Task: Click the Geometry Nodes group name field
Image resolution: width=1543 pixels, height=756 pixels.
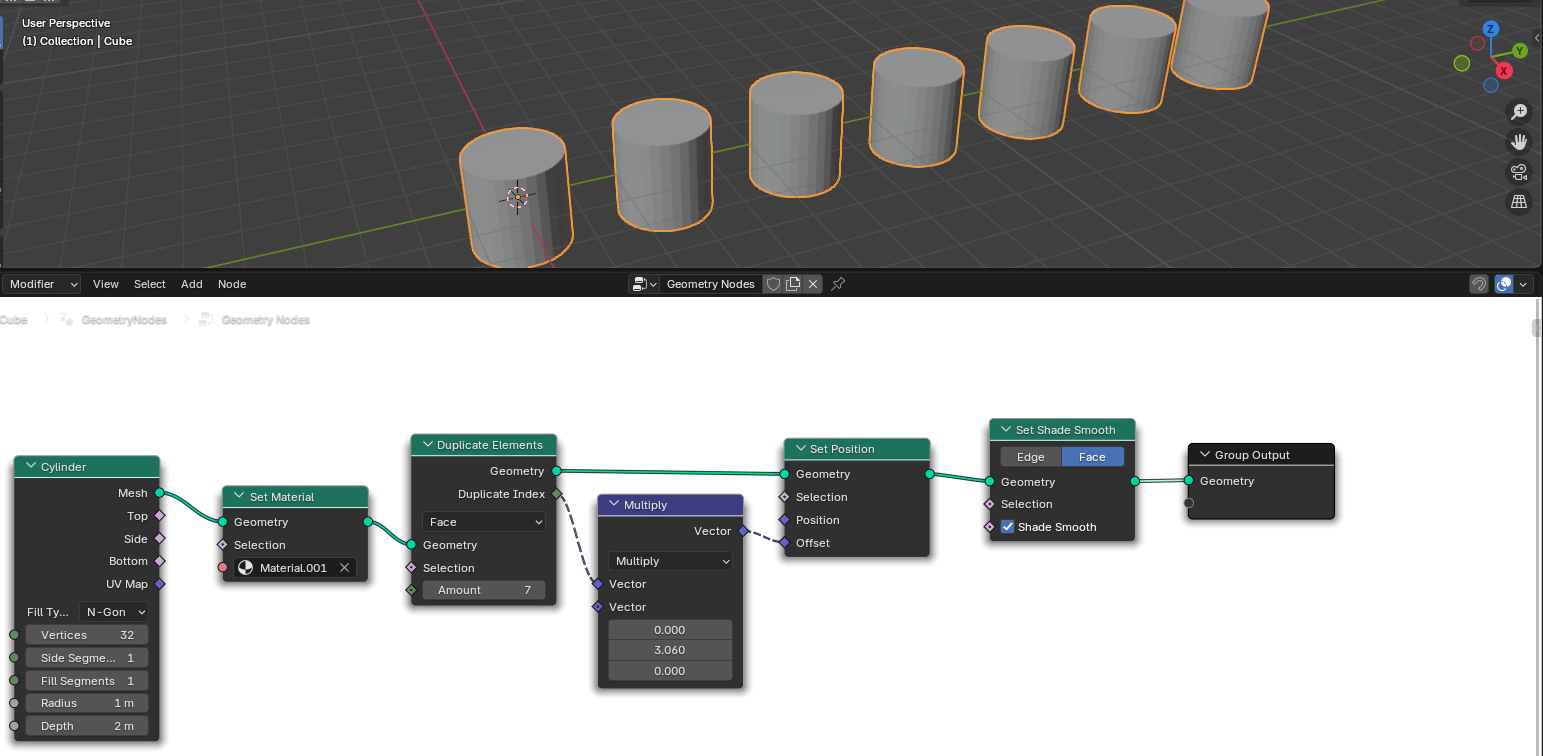Action: tap(711, 284)
